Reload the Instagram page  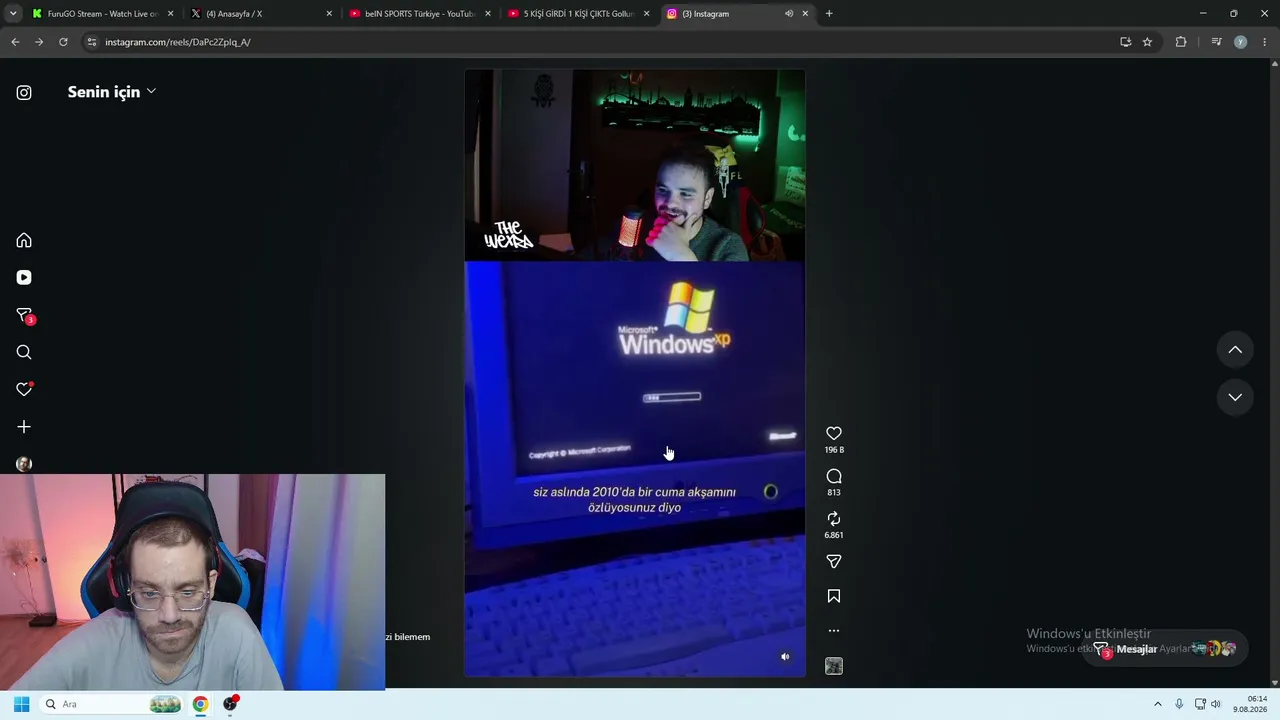click(63, 42)
